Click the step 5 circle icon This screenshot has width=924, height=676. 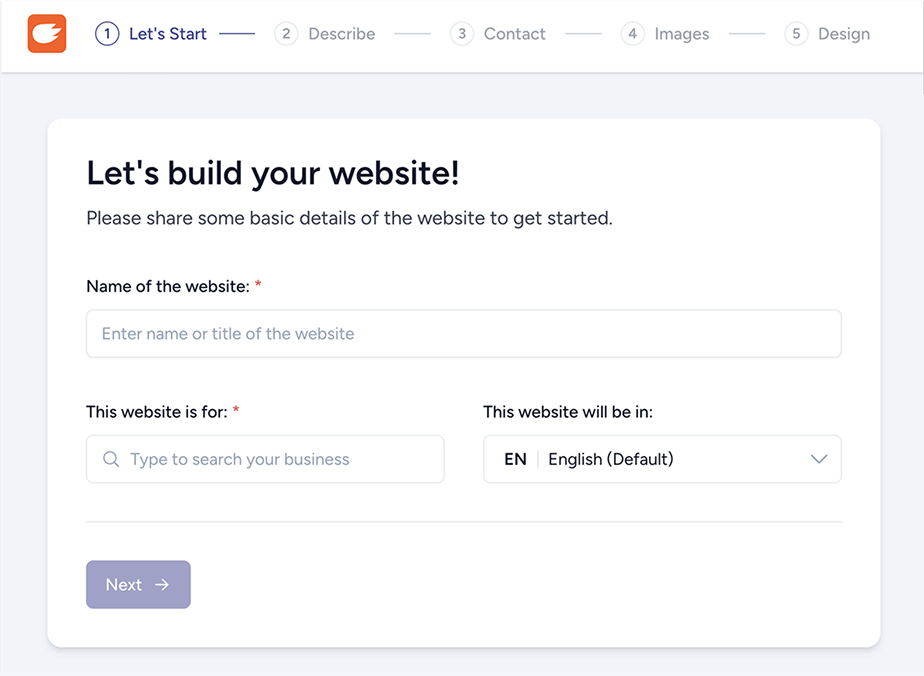coord(796,33)
